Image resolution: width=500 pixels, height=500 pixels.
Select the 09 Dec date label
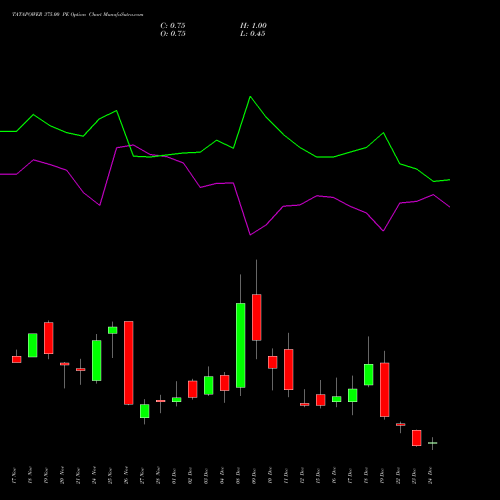pos(254,476)
